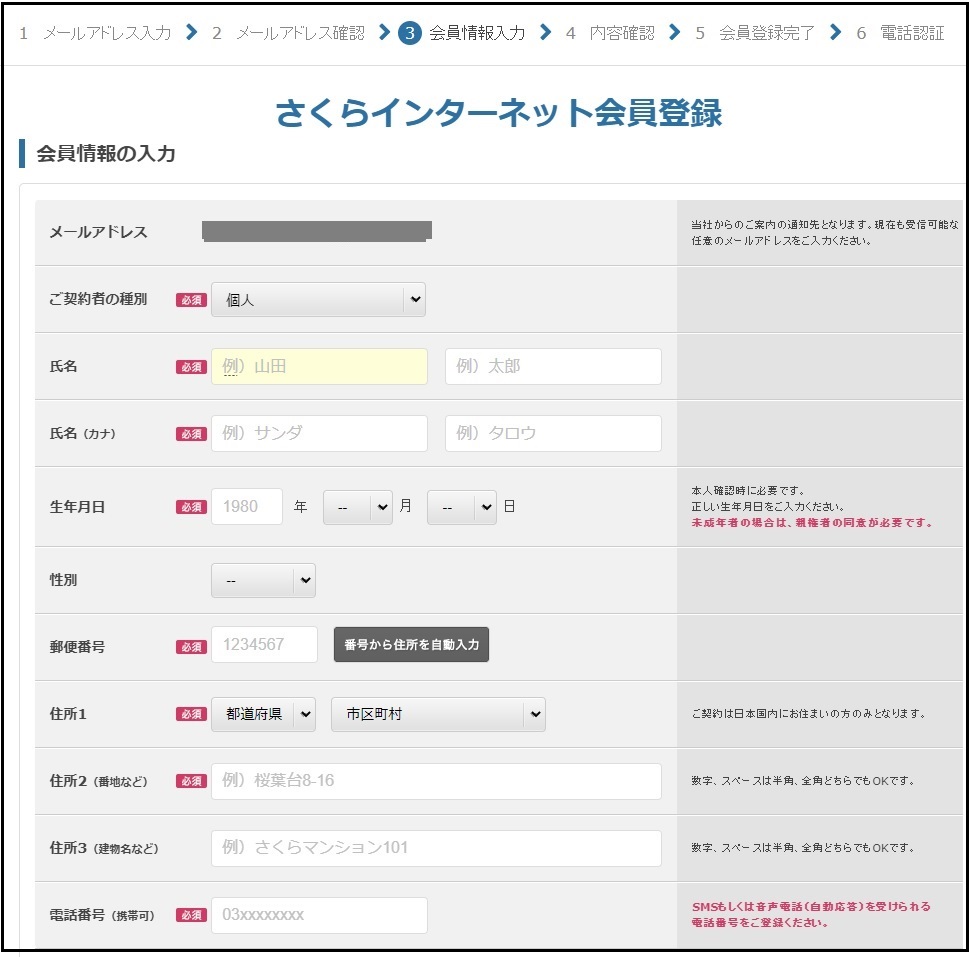Click the ご契約は日本国内にお住まいの方のみ note
The height and width of the screenshot is (957, 969).
tap(808, 714)
